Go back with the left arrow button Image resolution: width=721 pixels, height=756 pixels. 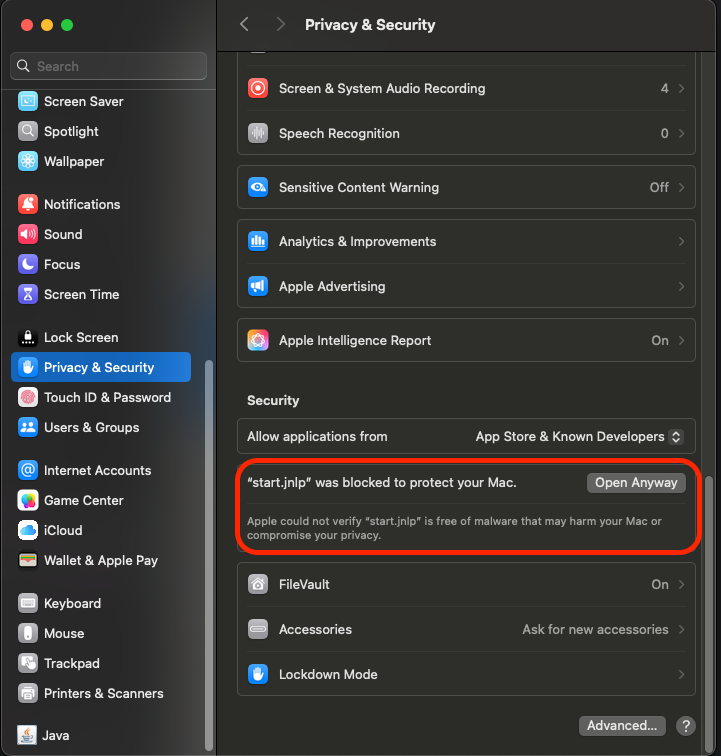[x=244, y=24]
